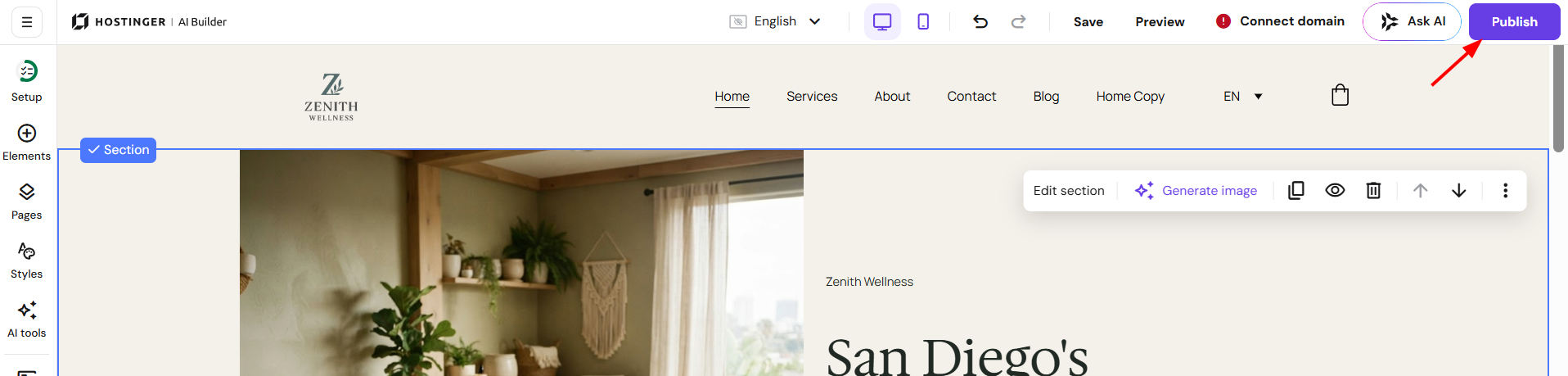Select Services in site navigation
Viewport: 1568px width, 376px height.
click(x=812, y=97)
